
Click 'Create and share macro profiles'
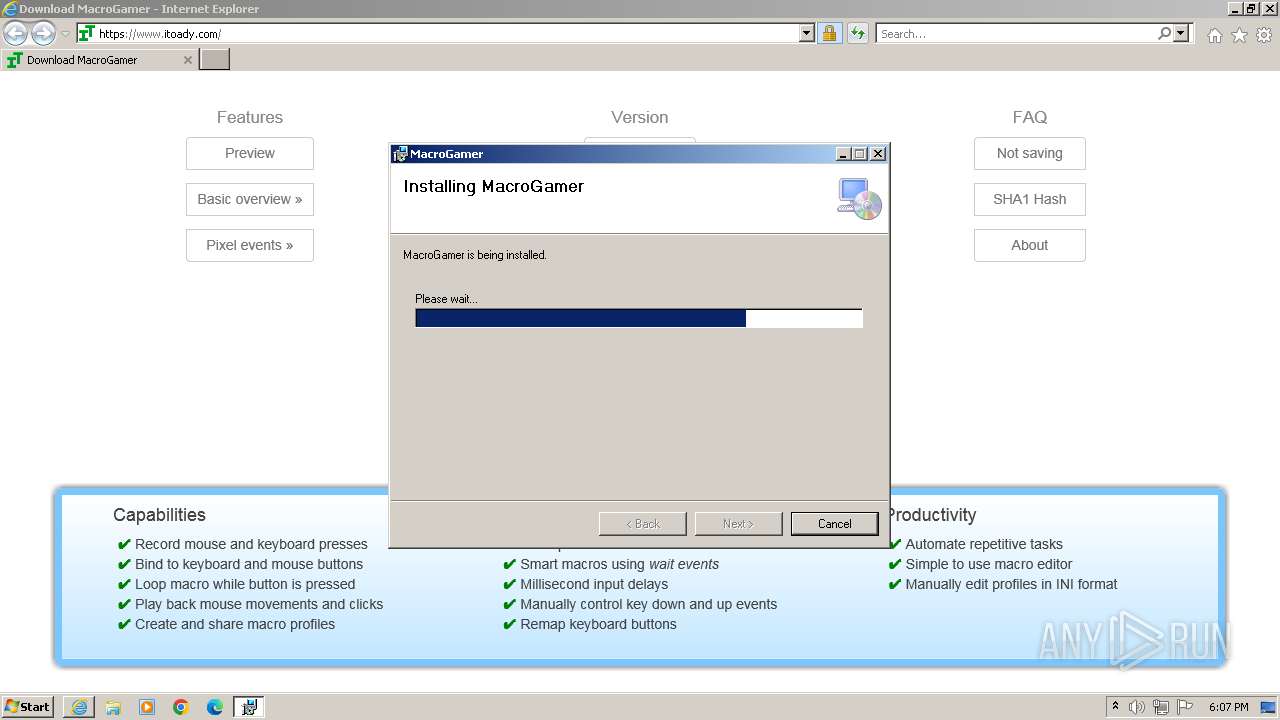click(x=235, y=624)
